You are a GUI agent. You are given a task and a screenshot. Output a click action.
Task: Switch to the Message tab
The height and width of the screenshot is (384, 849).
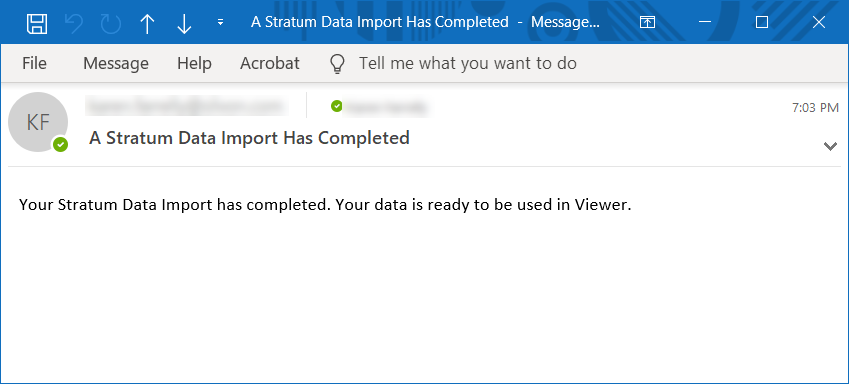(x=116, y=63)
